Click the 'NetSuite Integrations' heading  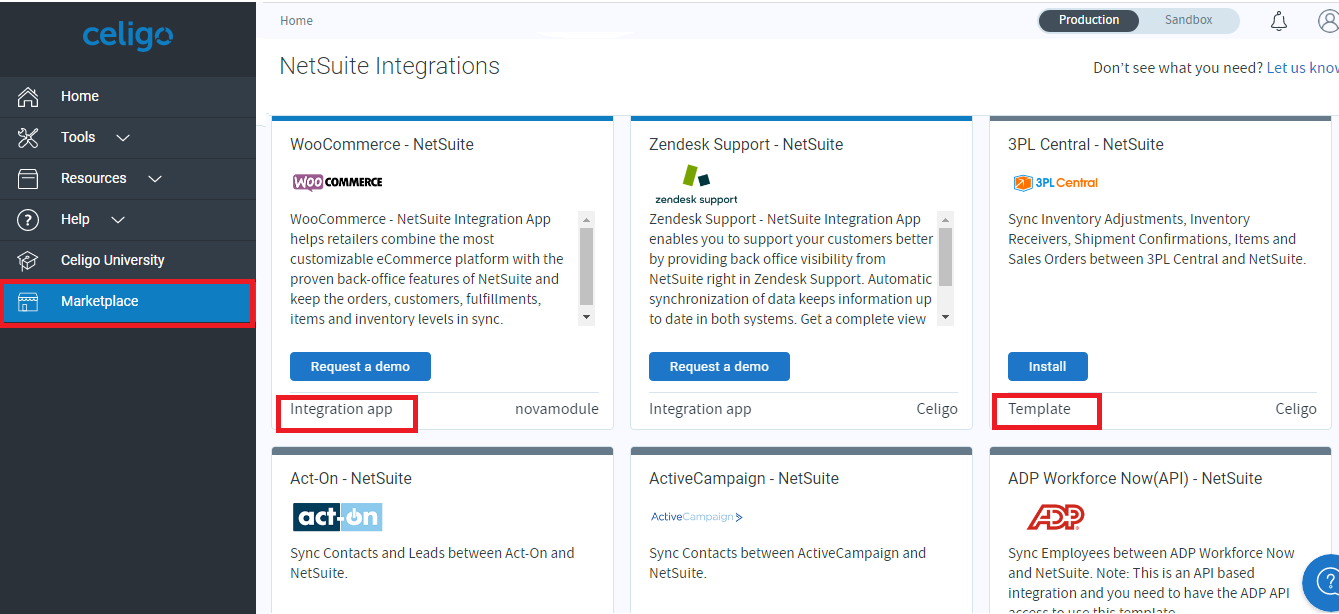[390, 66]
